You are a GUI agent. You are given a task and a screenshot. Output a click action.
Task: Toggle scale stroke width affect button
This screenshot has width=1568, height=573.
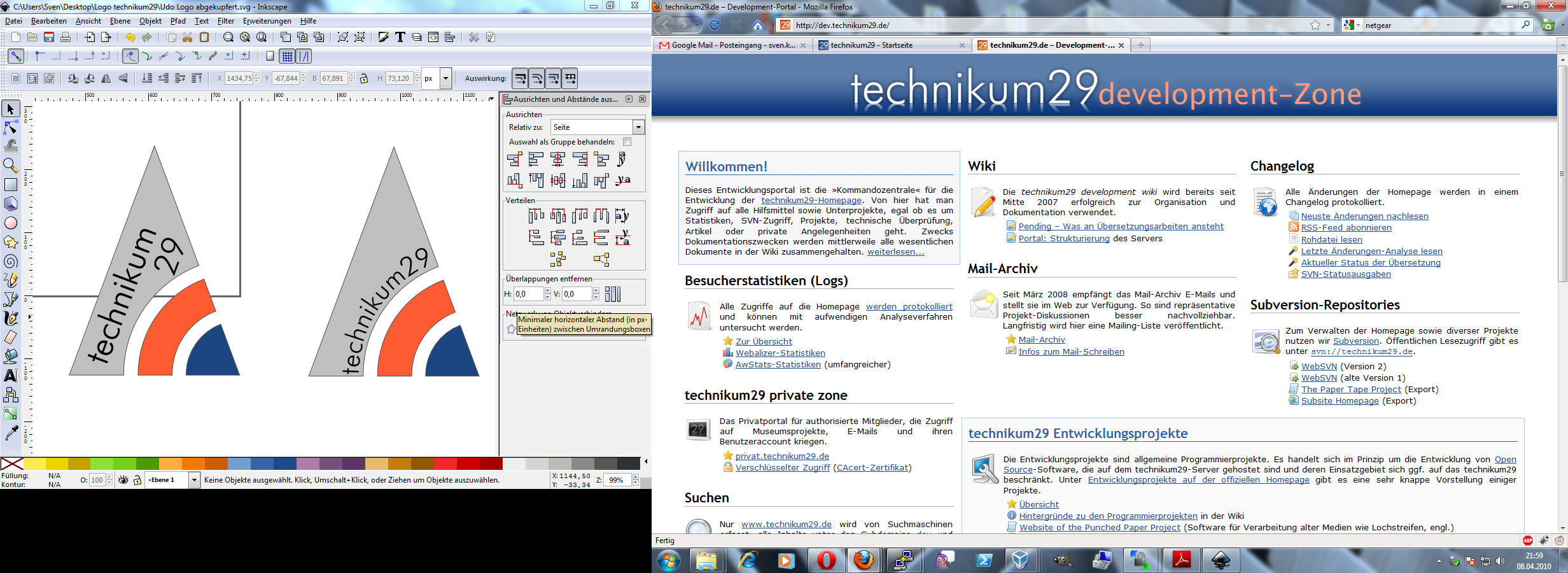[x=521, y=78]
